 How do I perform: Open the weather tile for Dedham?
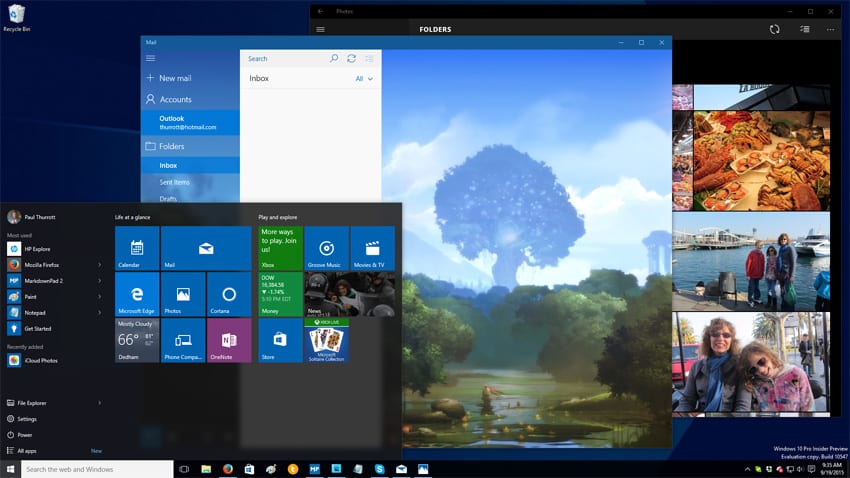click(x=137, y=340)
